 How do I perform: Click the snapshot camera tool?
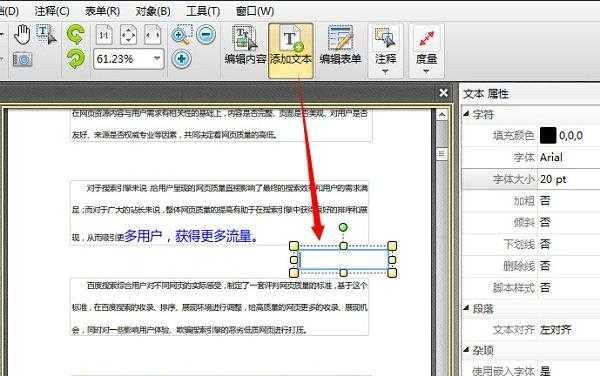pos(22,59)
